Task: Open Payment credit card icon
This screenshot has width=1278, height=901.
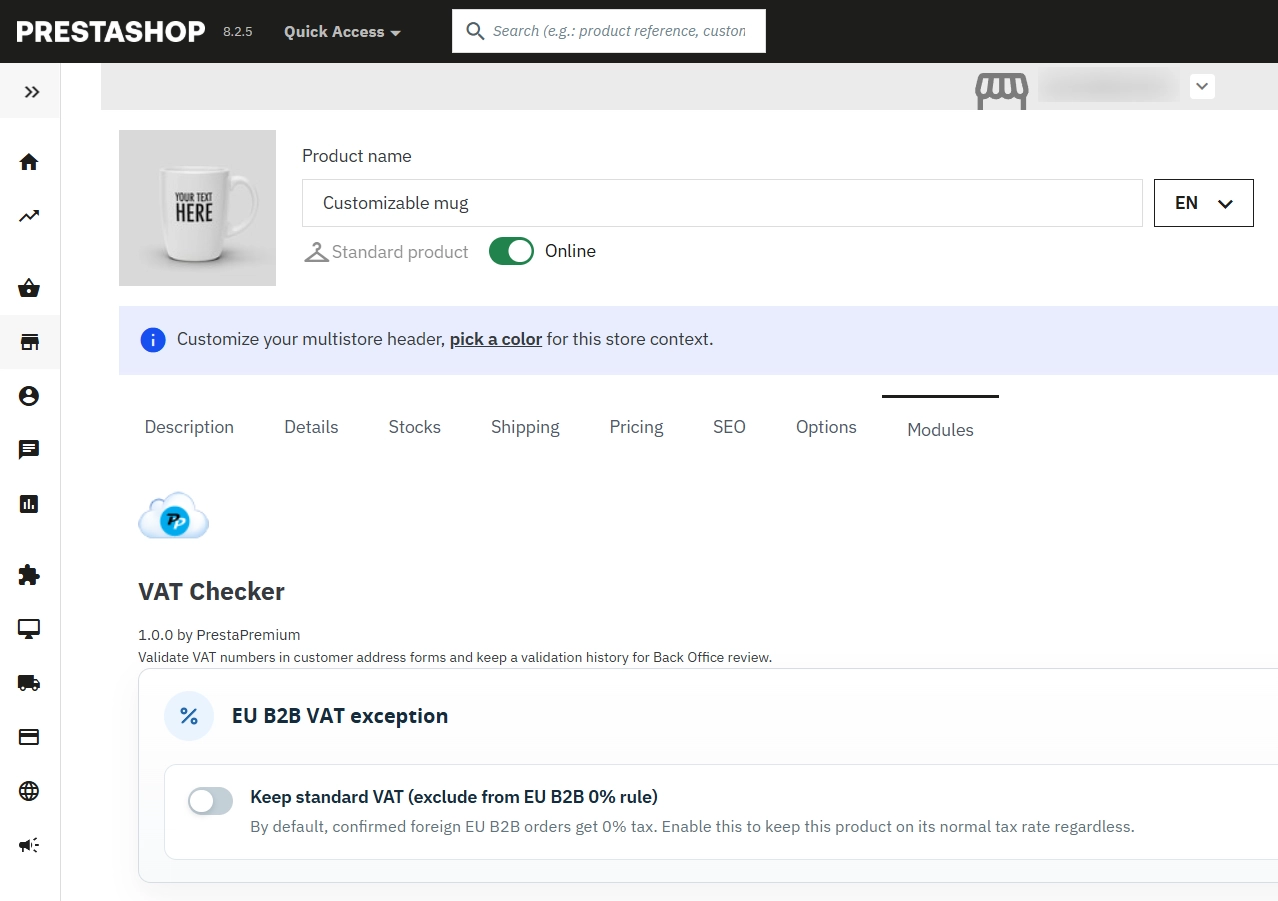Action: tap(29, 737)
